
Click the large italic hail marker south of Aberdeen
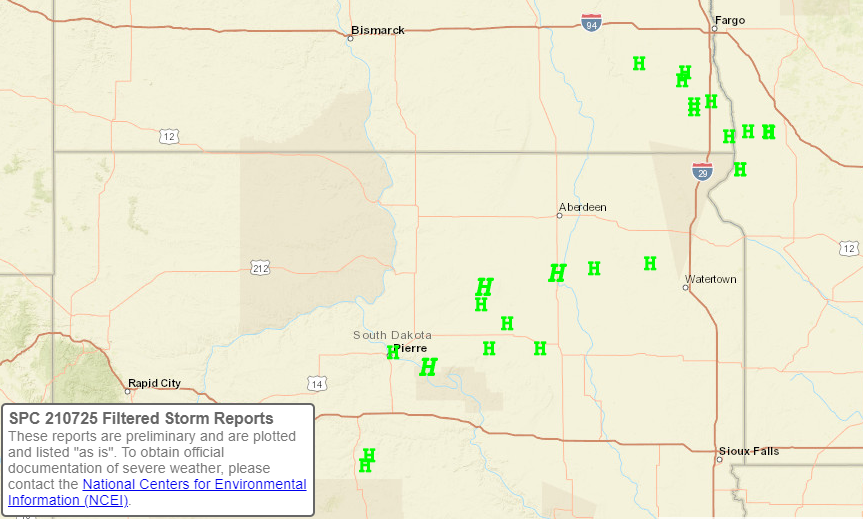click(557, 272)
